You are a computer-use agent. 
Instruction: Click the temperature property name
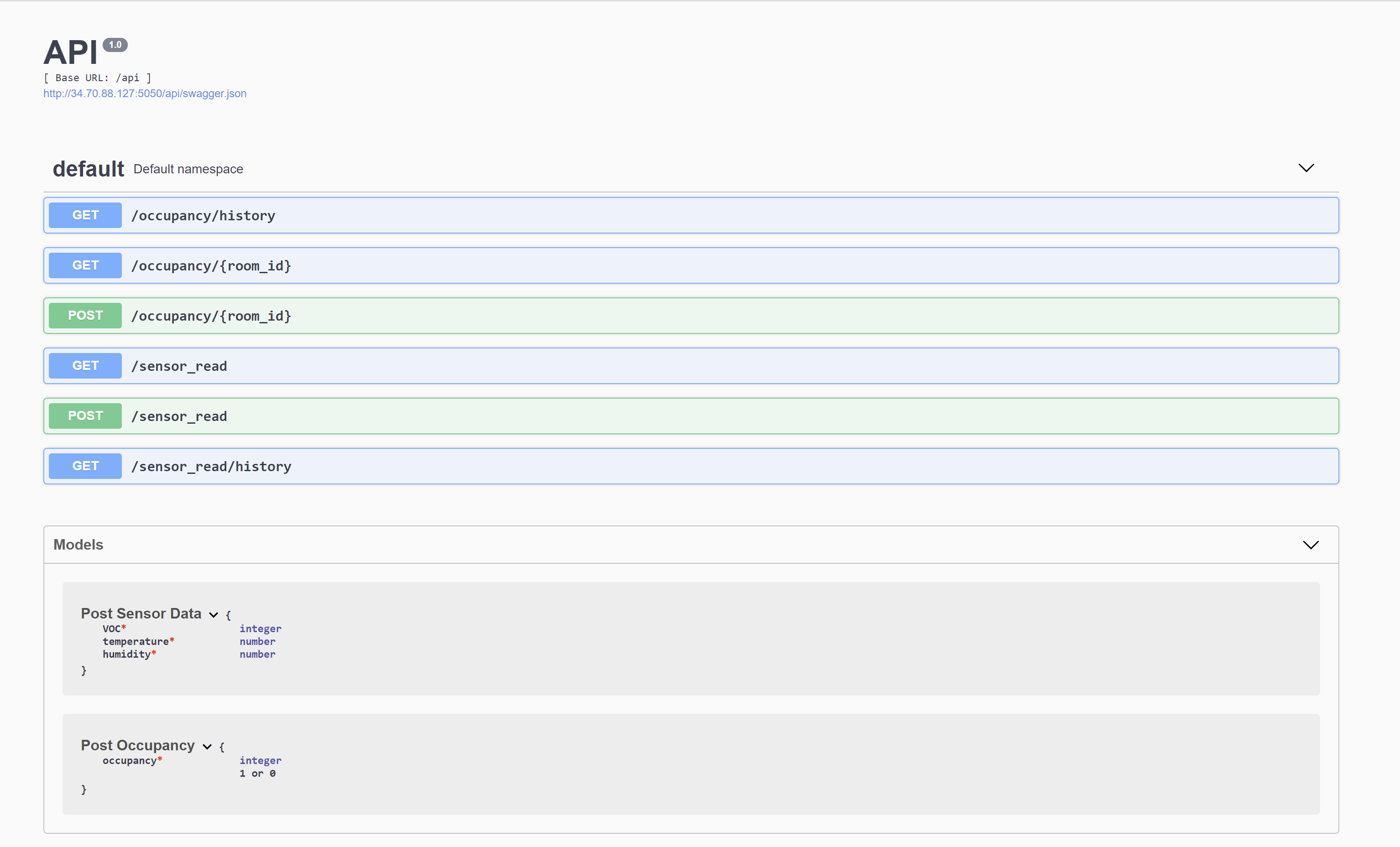coord(135,641)
